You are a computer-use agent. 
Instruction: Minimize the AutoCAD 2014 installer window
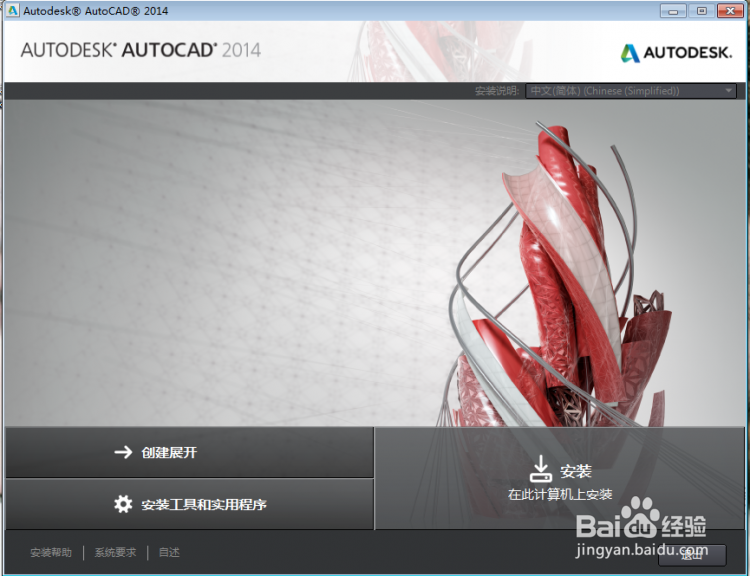click(673, 11)
